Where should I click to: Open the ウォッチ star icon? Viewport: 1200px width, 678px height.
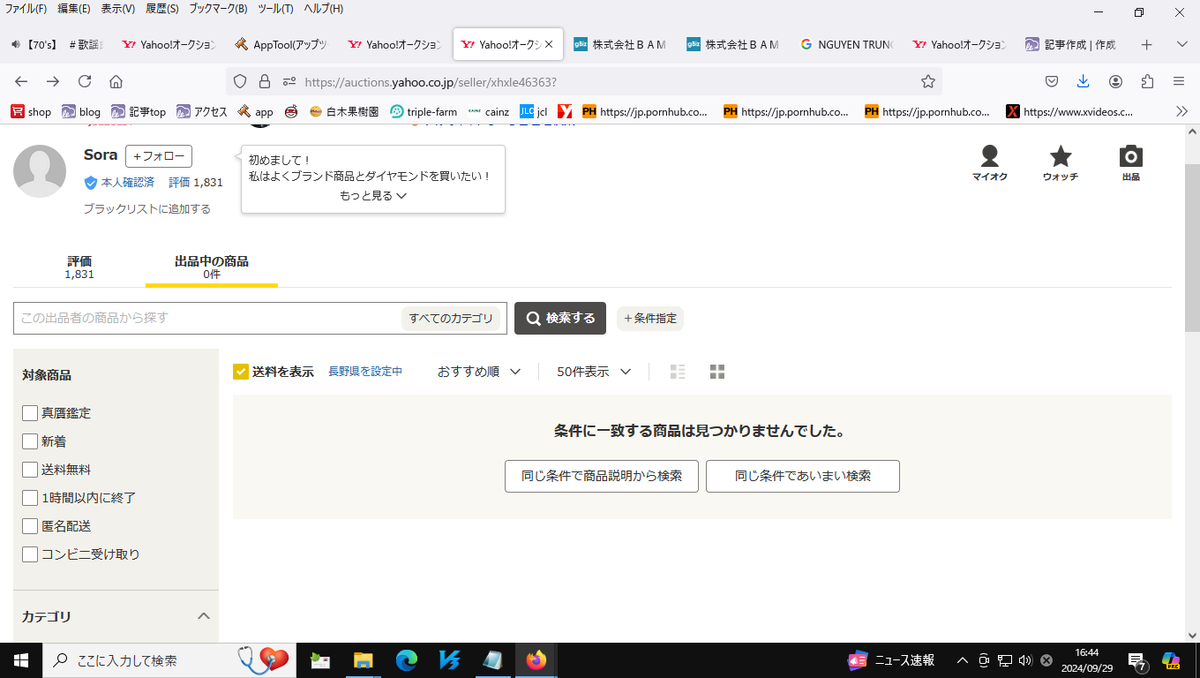point(1060,157)
